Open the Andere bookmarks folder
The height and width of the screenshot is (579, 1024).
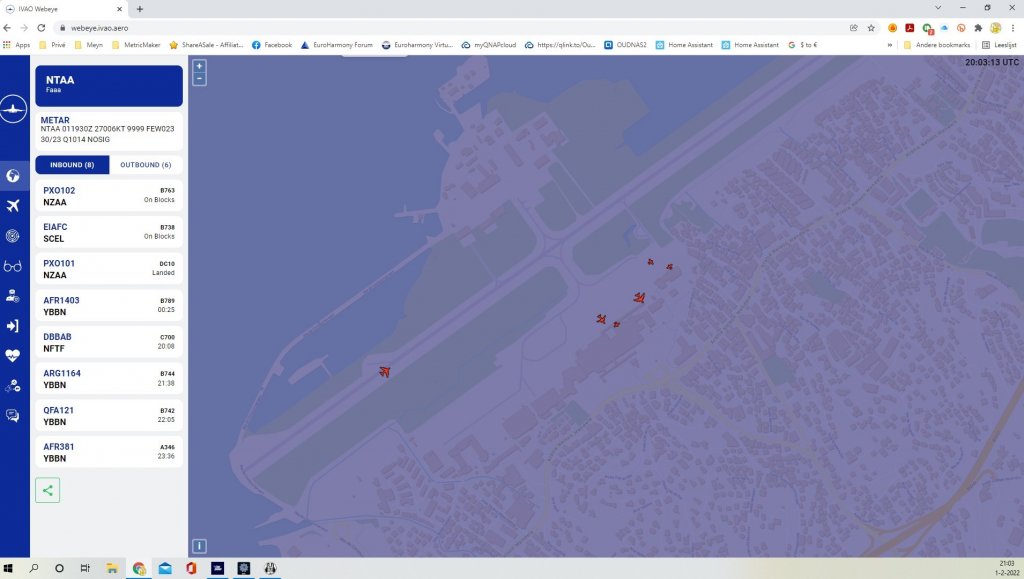[x=937, y=45]
